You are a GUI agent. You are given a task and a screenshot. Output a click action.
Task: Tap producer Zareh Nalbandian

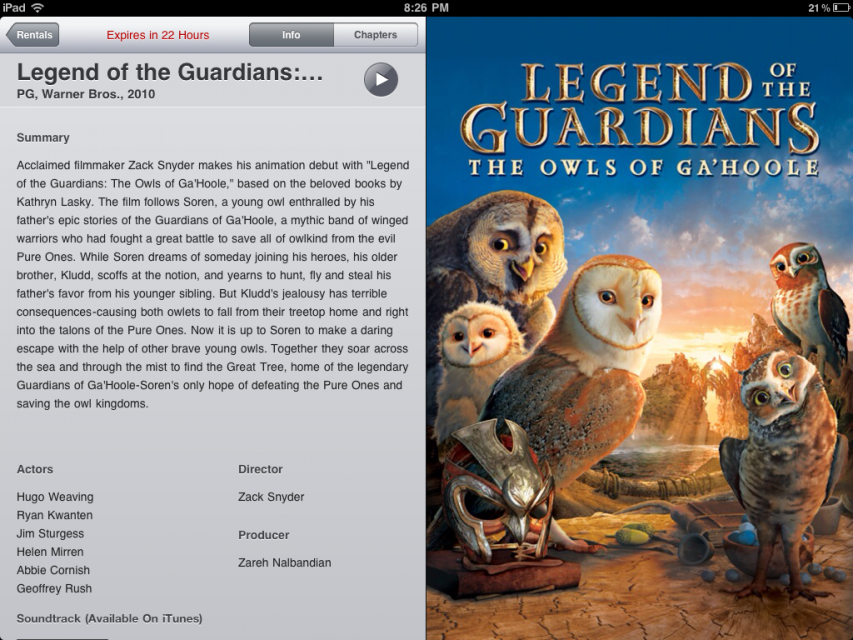click(285, 563)
